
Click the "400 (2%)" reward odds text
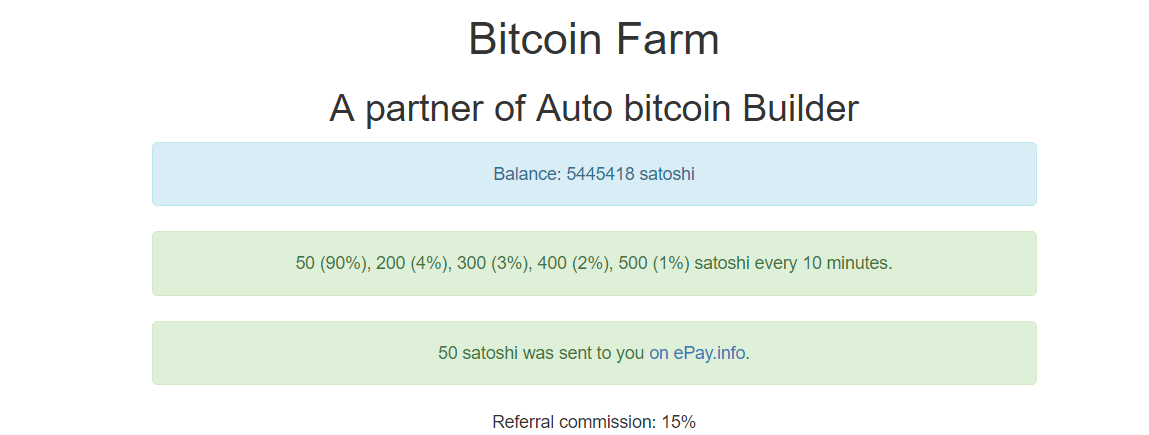(x=574, y=264)
